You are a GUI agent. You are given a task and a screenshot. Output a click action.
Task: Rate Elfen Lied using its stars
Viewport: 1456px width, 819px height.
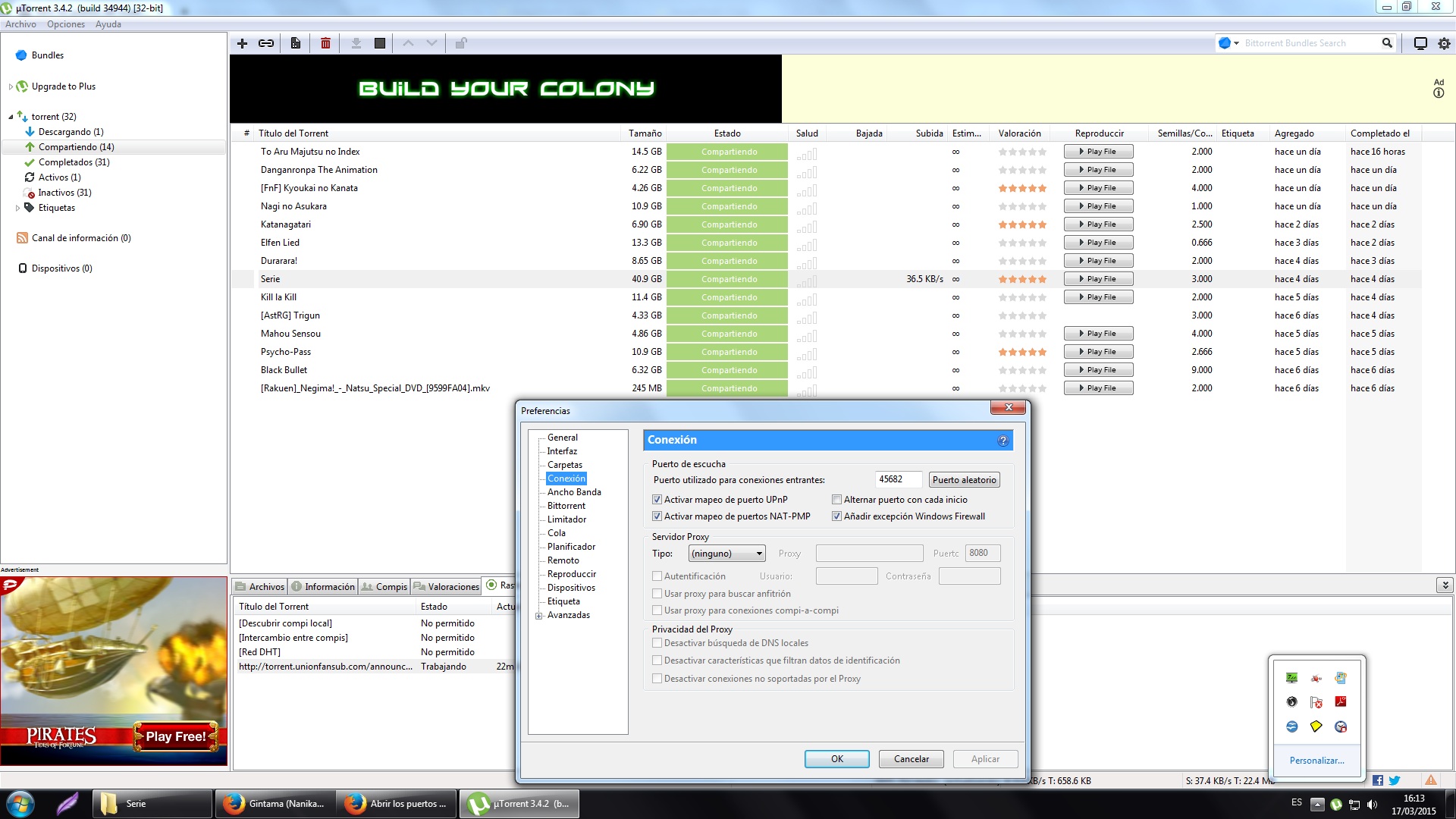(1022, 243)
